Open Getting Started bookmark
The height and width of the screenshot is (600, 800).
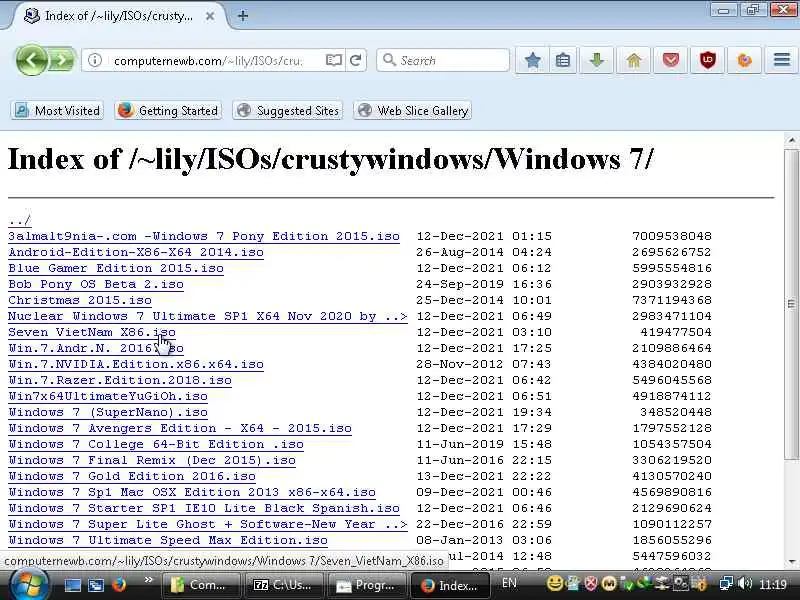(x=168, y=111)
